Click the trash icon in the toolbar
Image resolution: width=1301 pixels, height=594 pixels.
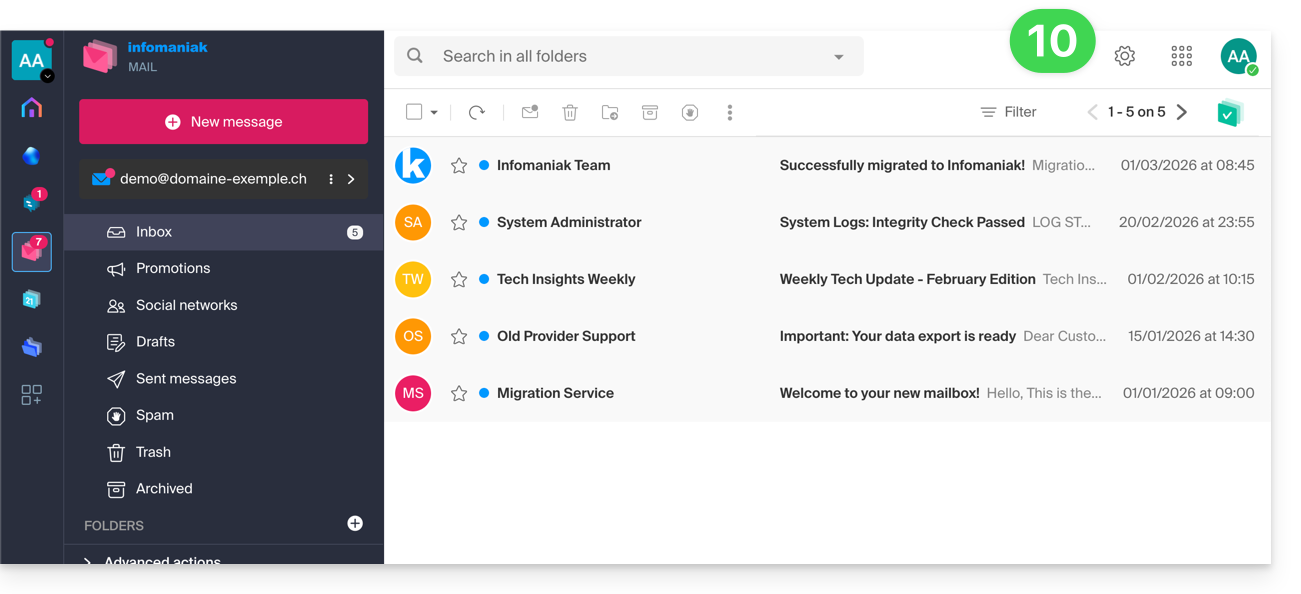tap(570, 113)
